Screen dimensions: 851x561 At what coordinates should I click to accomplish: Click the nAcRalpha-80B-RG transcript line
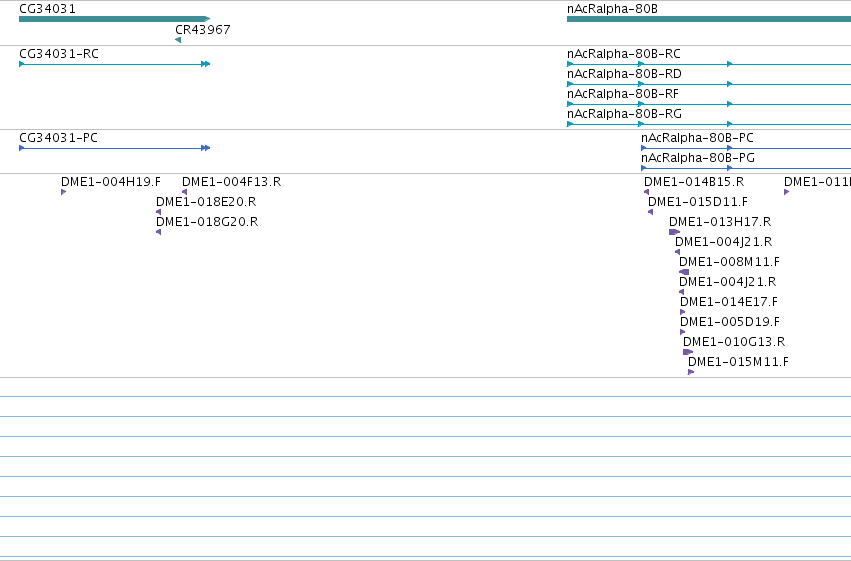tap(709, 124)
